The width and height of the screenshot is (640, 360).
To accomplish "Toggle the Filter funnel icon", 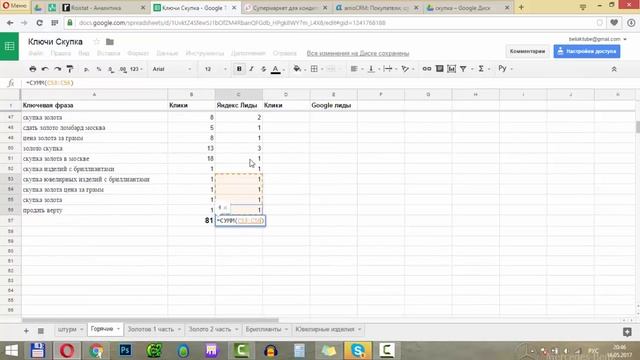I will coord(463,69).
